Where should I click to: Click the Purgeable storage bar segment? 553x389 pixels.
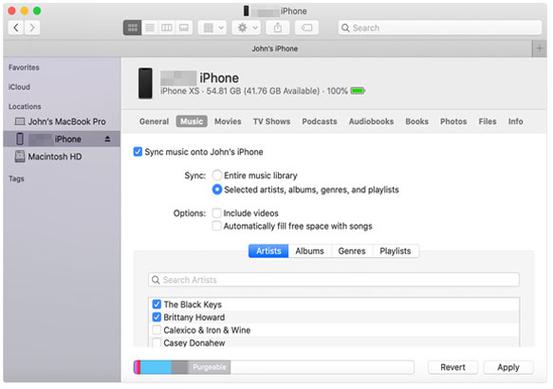(x=209, y=367)
